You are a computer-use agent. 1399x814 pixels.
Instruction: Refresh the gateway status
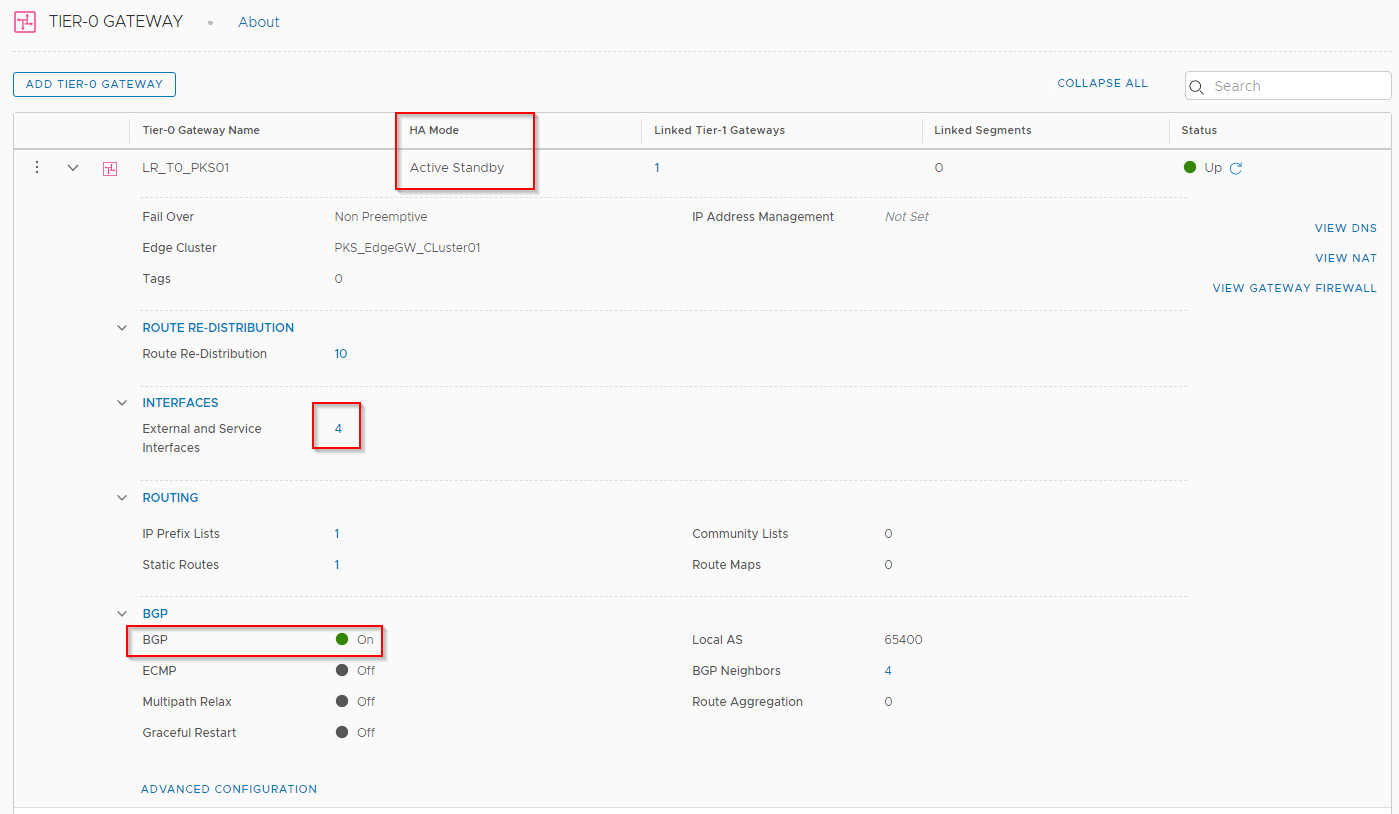(1236, 169)
